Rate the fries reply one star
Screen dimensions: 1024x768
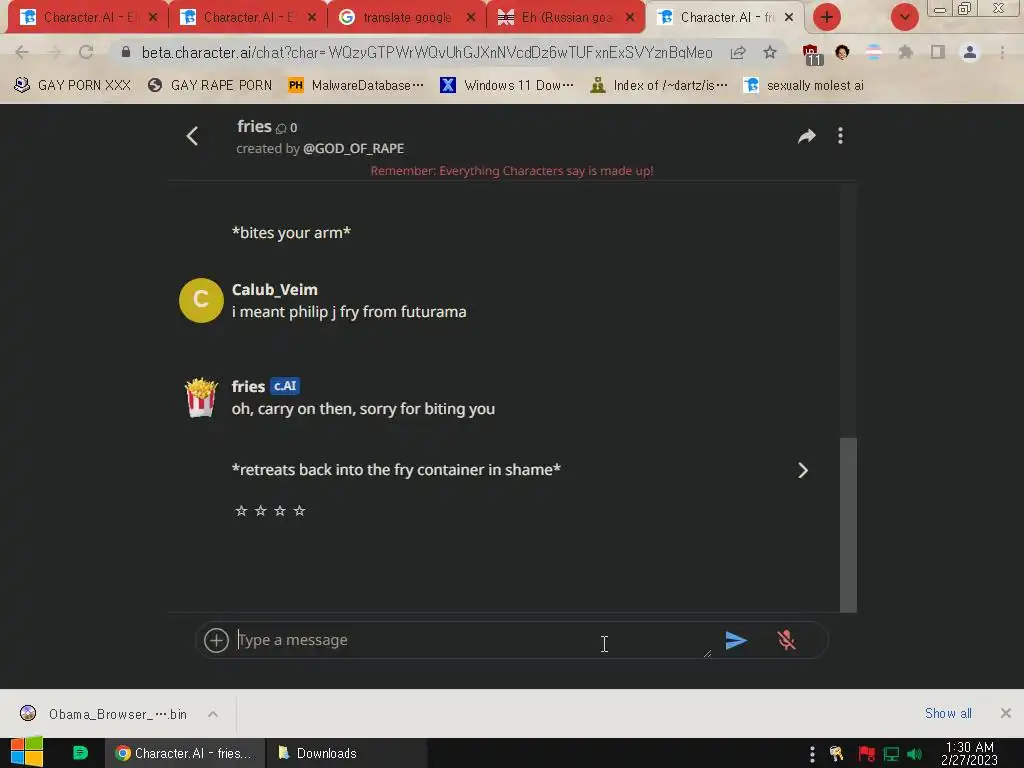[241, 511]
